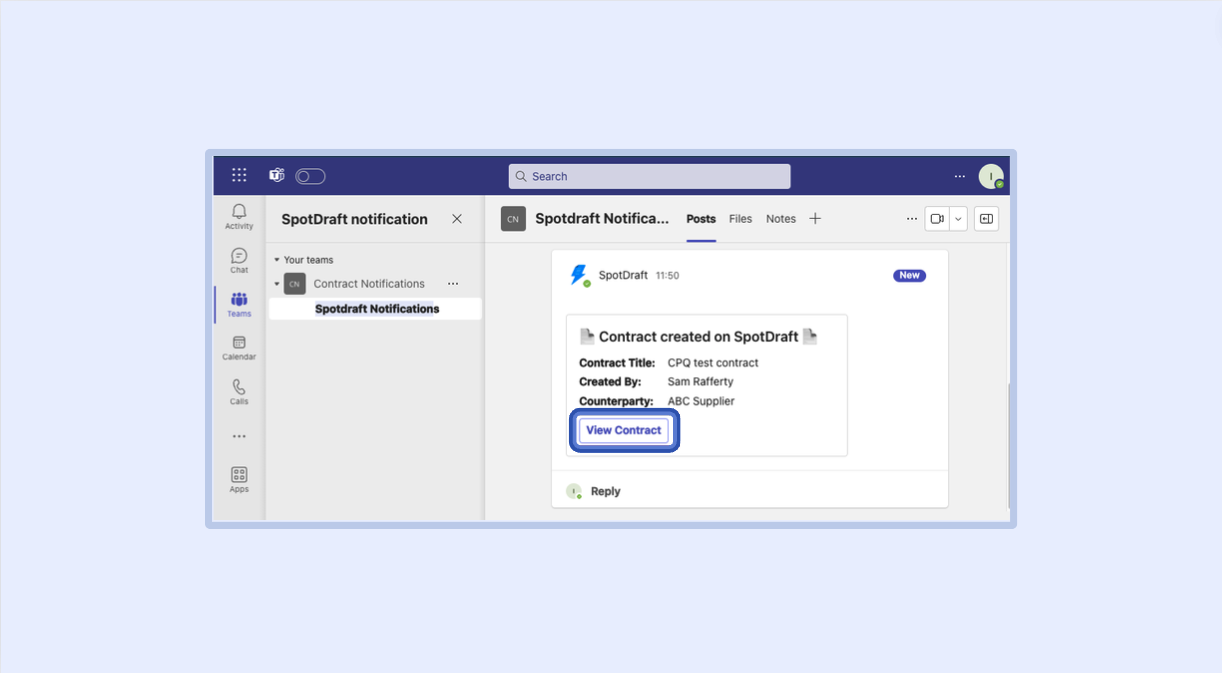Switch to the Notes tab
This screenshot has width=1222, height=673.
pos(781,219)
